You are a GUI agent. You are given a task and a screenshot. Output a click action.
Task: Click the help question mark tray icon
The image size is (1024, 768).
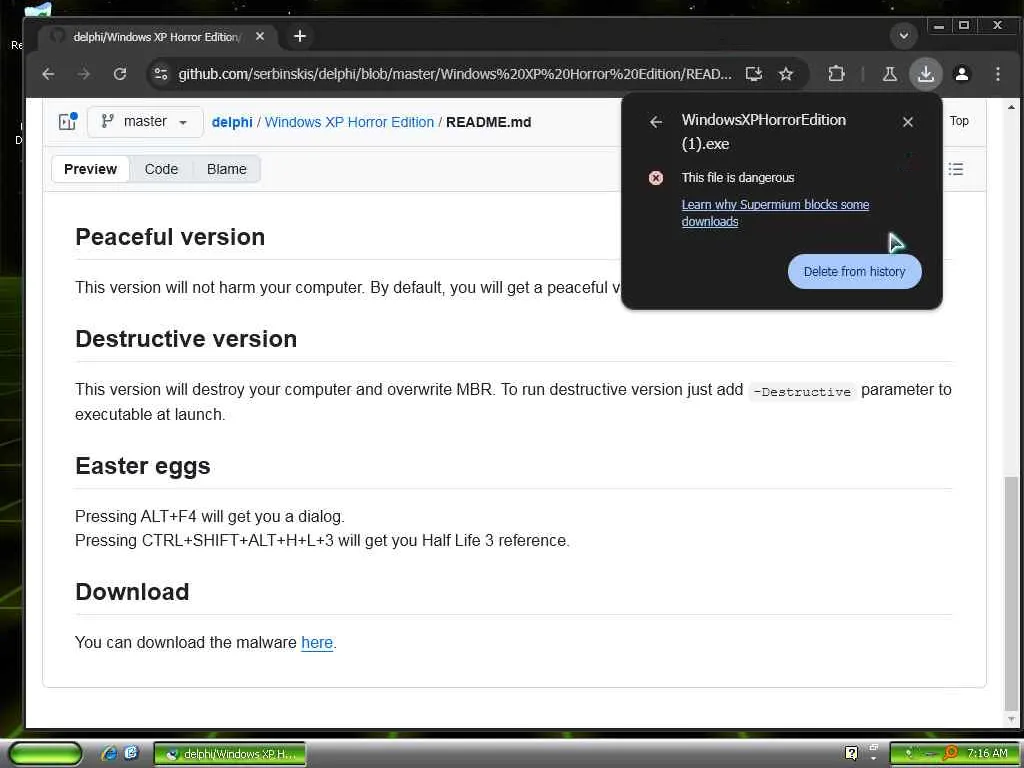click(851, 753)
